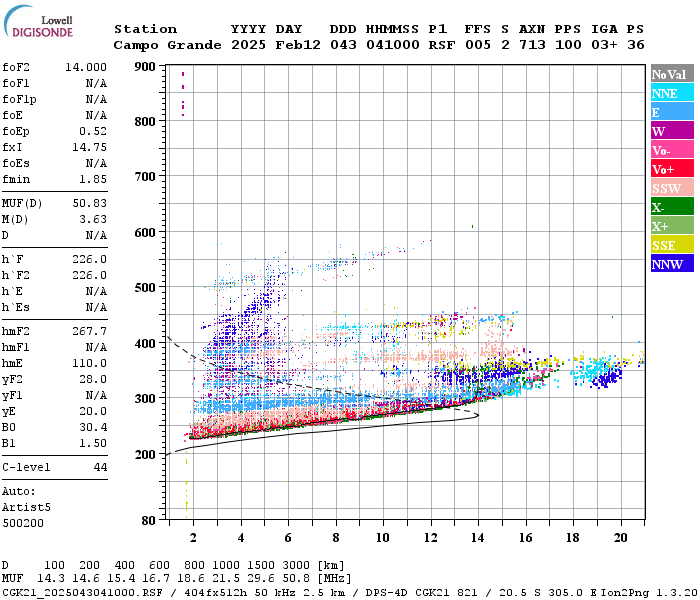Select the SSW salmon legend swatch
700x600 pixels.
[672, 188]
